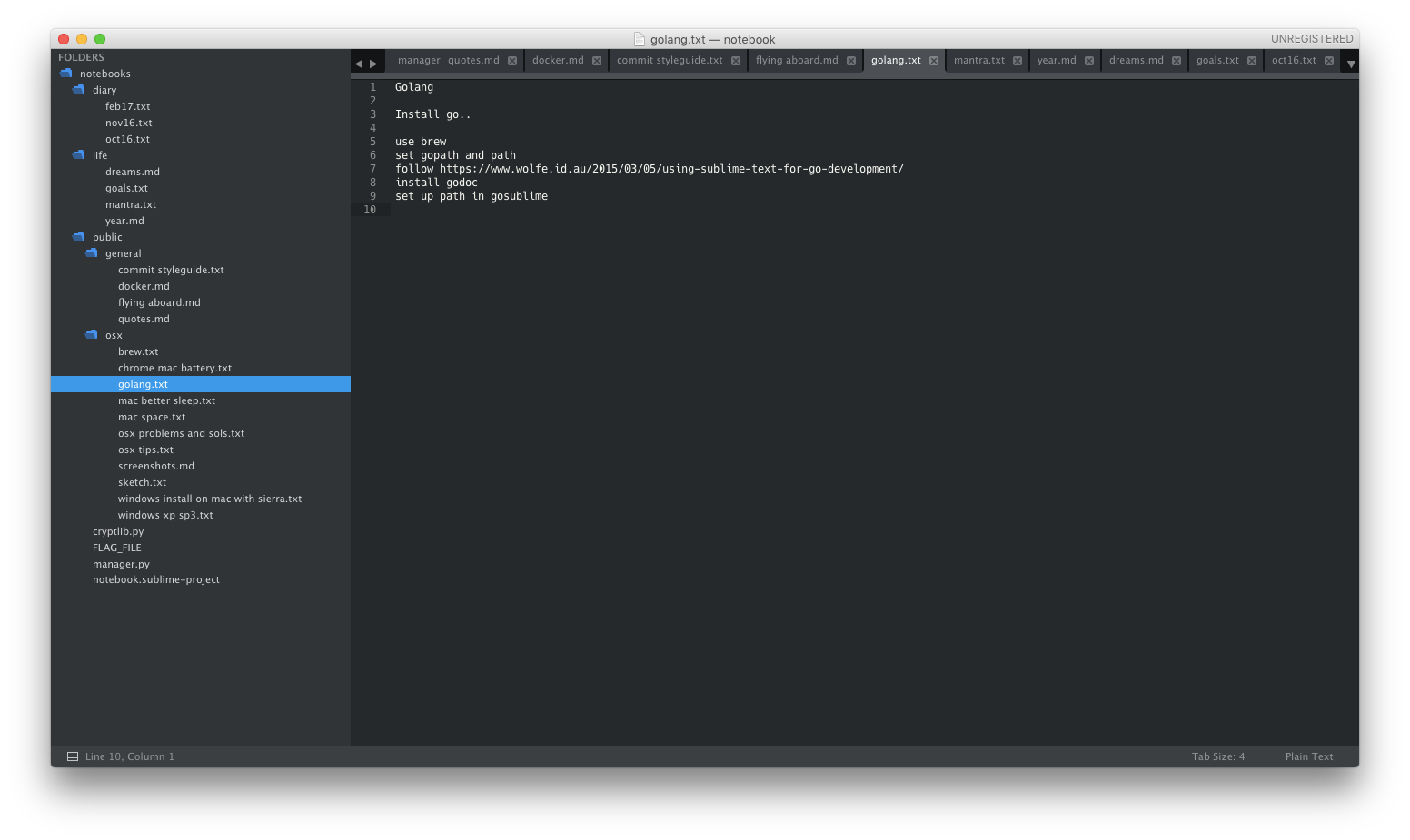Viewport: 1410px width, 840px height.
Task: Open goals.txt in sidebar
Action: (x=126, y=188)
